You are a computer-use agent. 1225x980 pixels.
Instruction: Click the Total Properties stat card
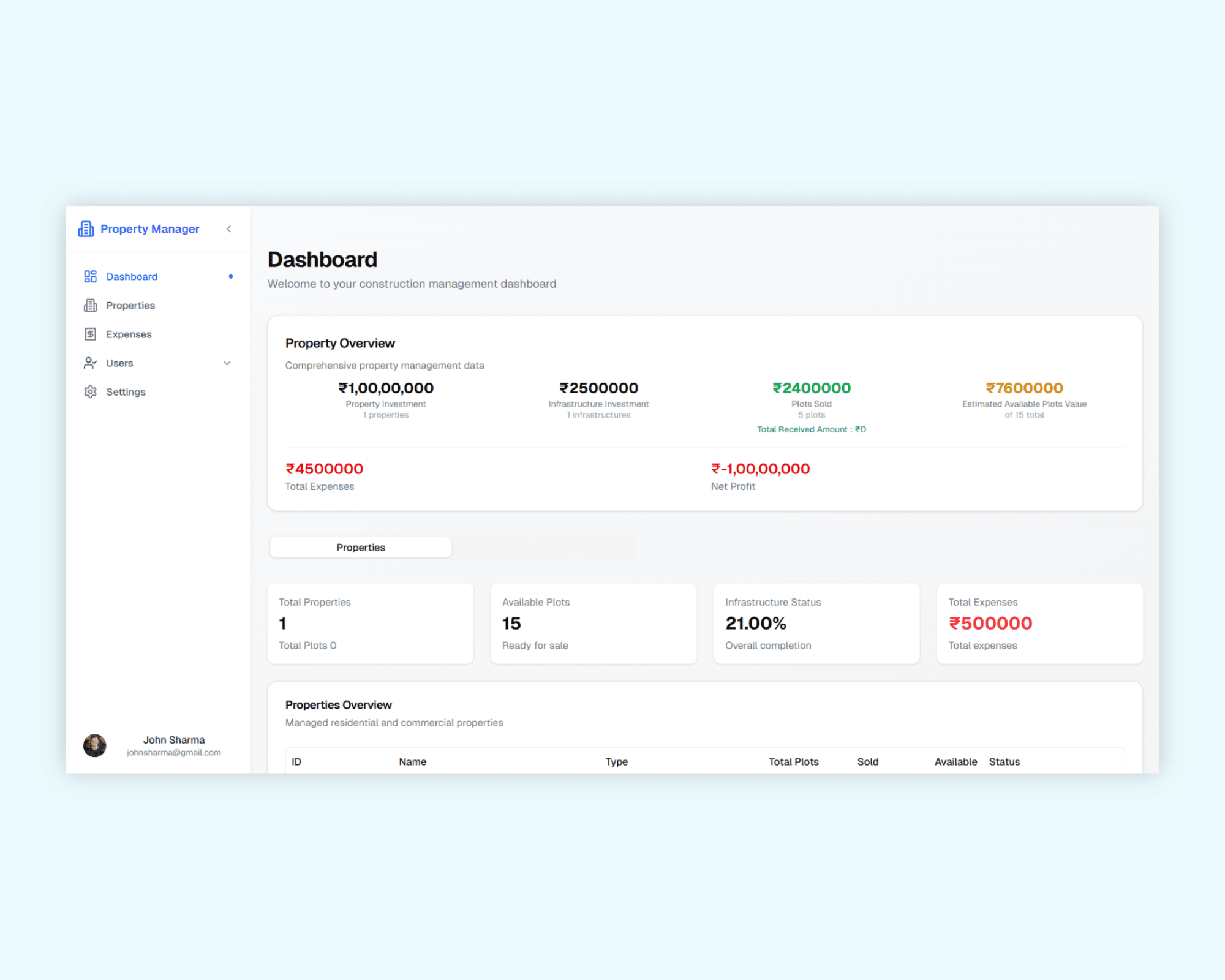point(371,624)
